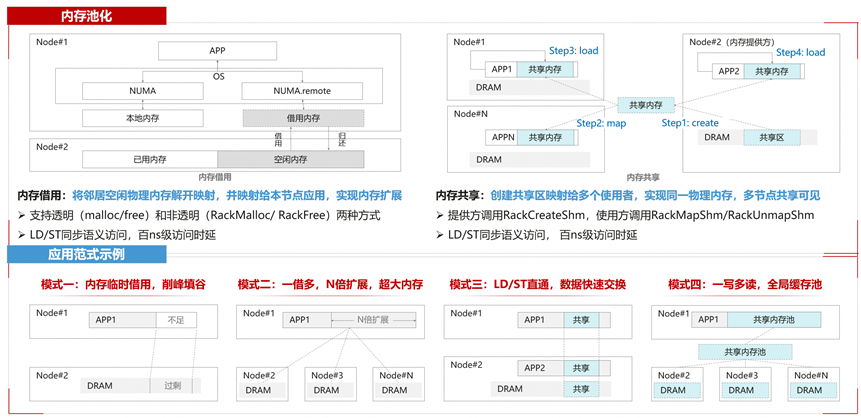Image resolution: width=861 pixels, height=418 pixels.
Task: Select the 不足 box next to APP1
Action: (x=176, y=320)
